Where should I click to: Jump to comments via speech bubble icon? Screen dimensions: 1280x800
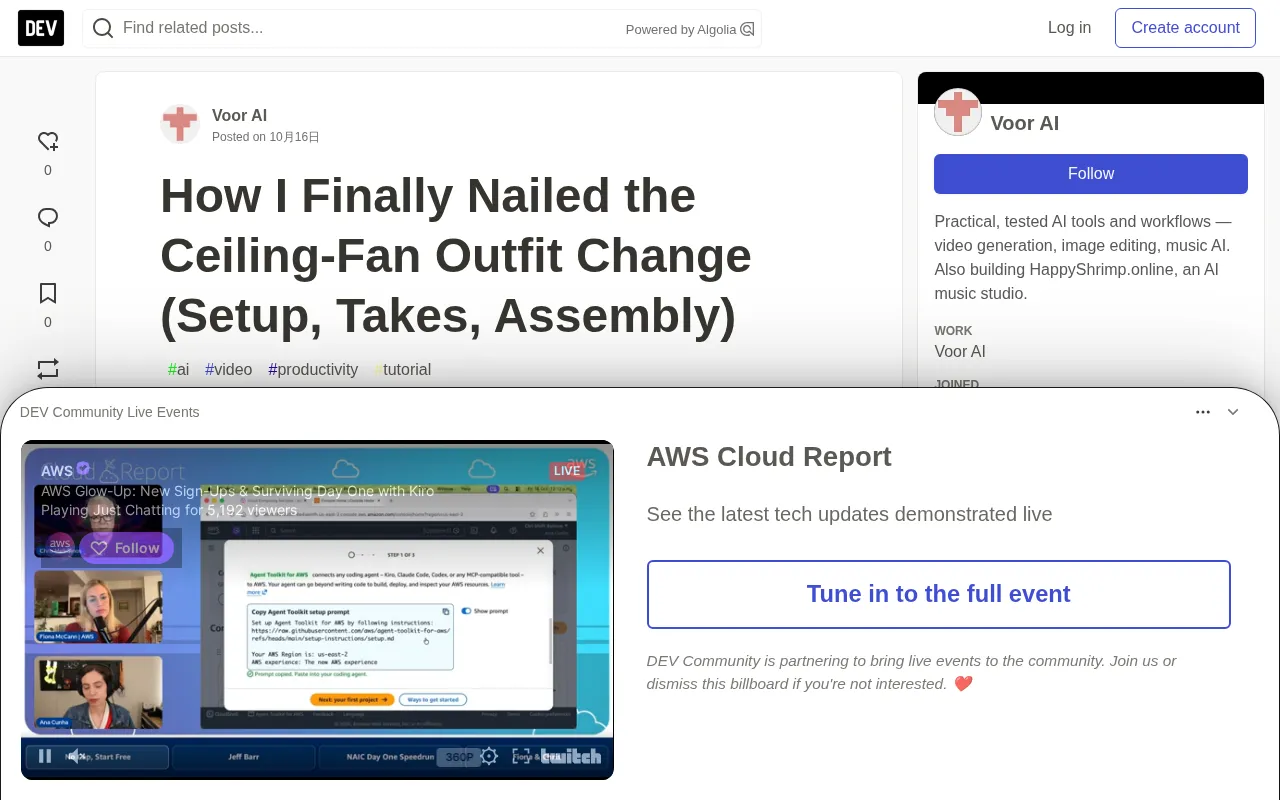(48, 218)
